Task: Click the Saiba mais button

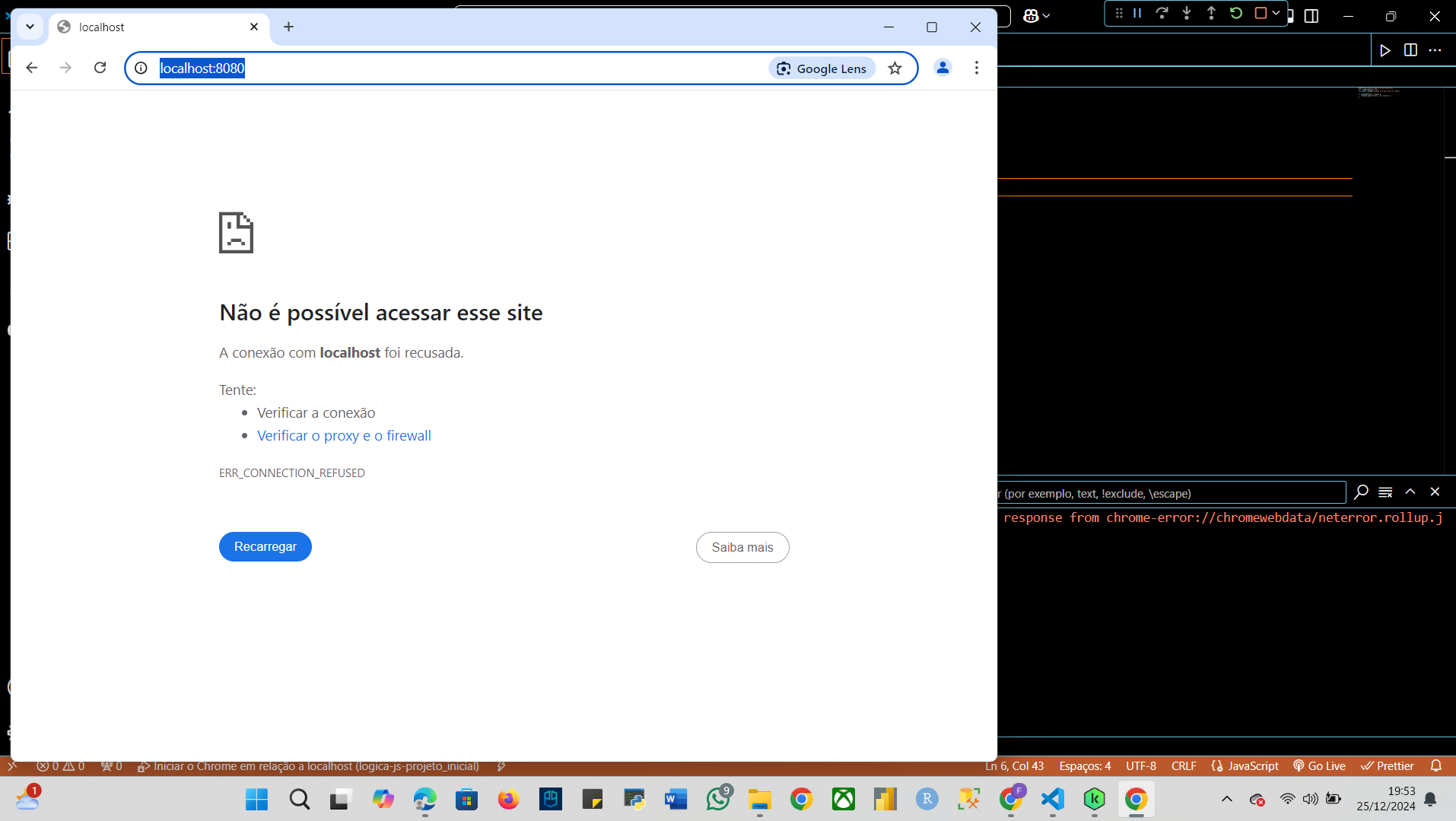Action: coord(742,547)
